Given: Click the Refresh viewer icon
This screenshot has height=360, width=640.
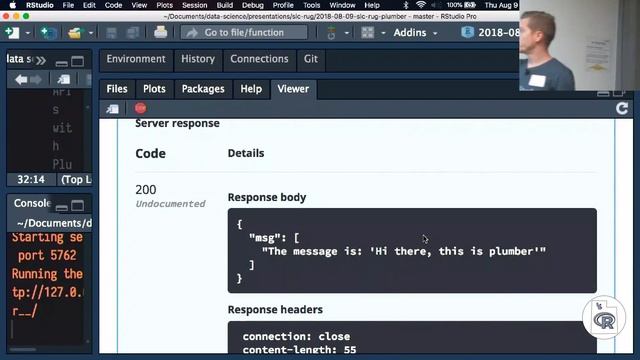Looking at the screenshot, I should 622,109.
